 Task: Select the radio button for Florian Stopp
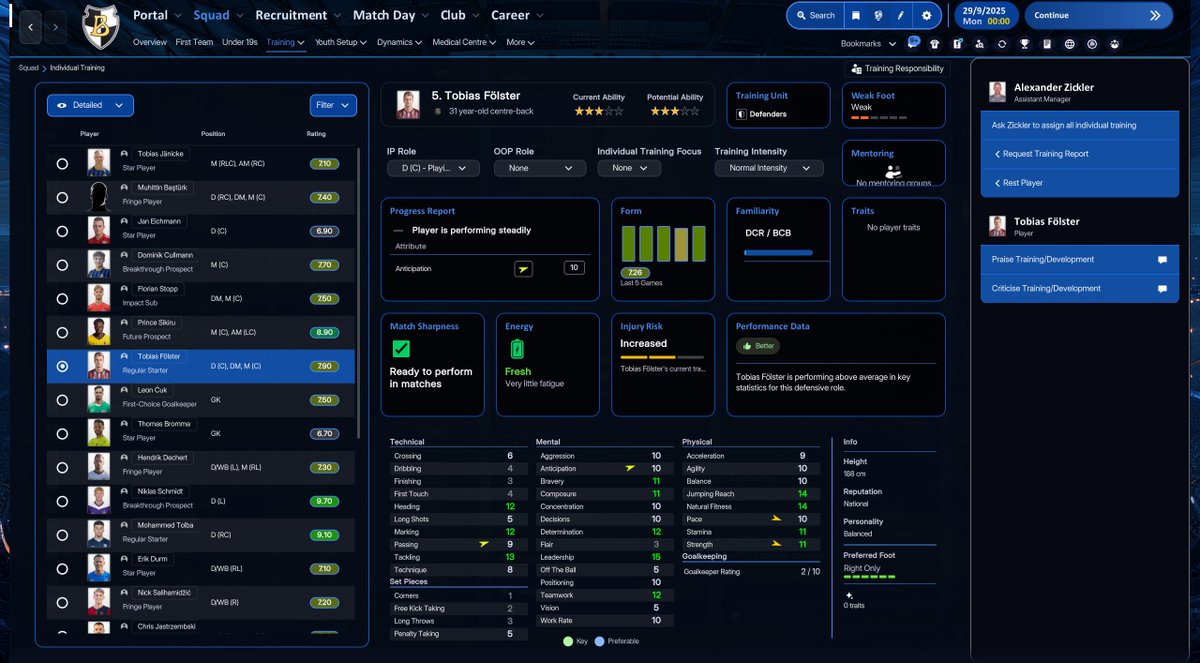62,298
